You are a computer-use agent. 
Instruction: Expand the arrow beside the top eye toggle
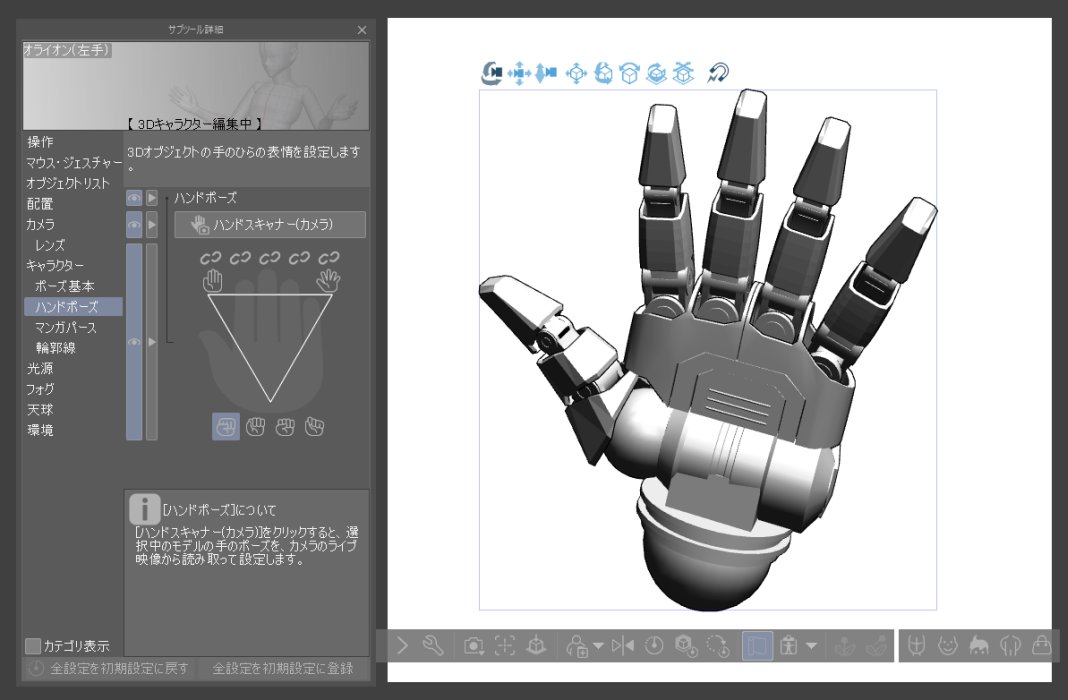click(x=152, y=197)
